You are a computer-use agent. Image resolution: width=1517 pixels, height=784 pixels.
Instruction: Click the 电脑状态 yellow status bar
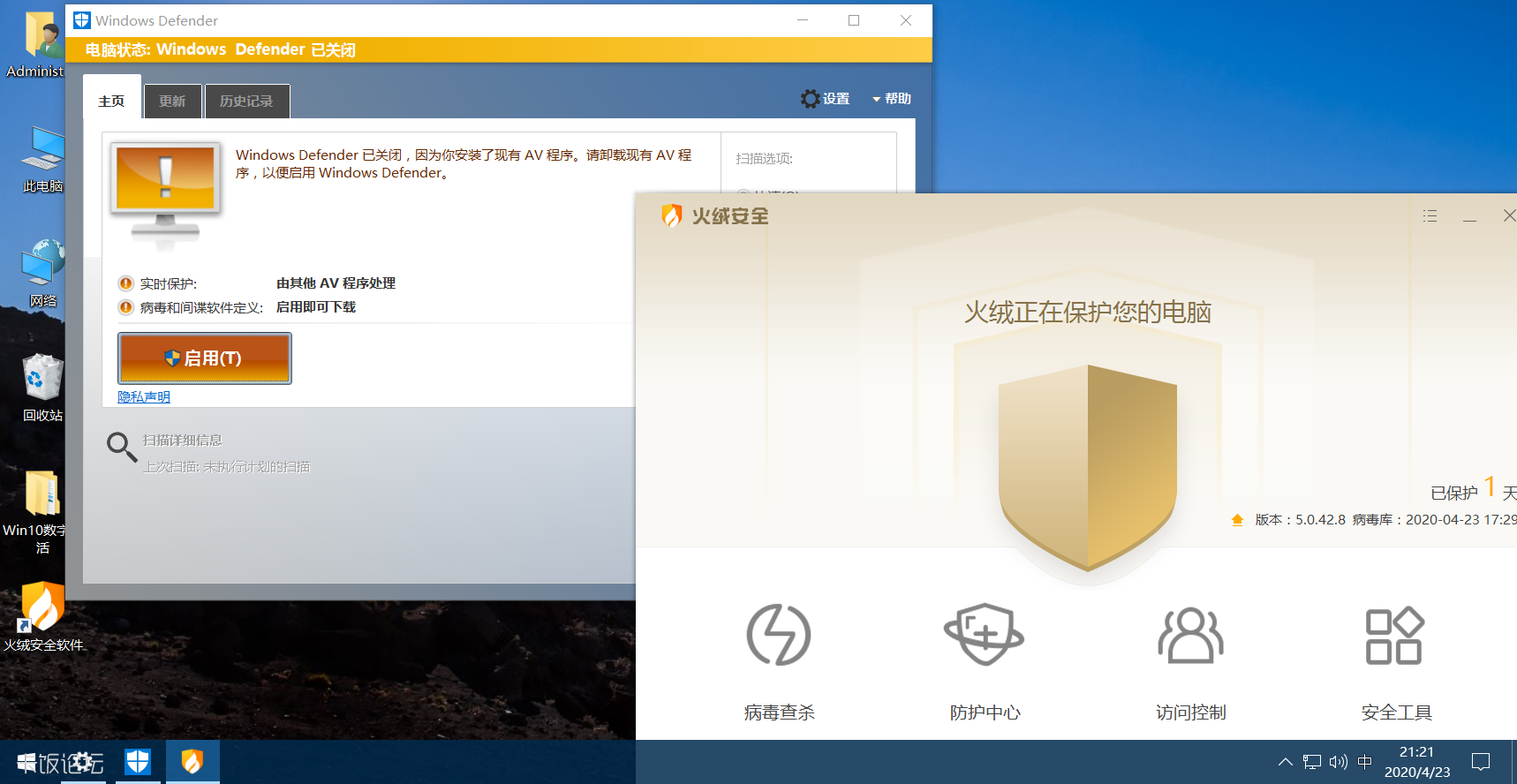click(x=499, y=49)
